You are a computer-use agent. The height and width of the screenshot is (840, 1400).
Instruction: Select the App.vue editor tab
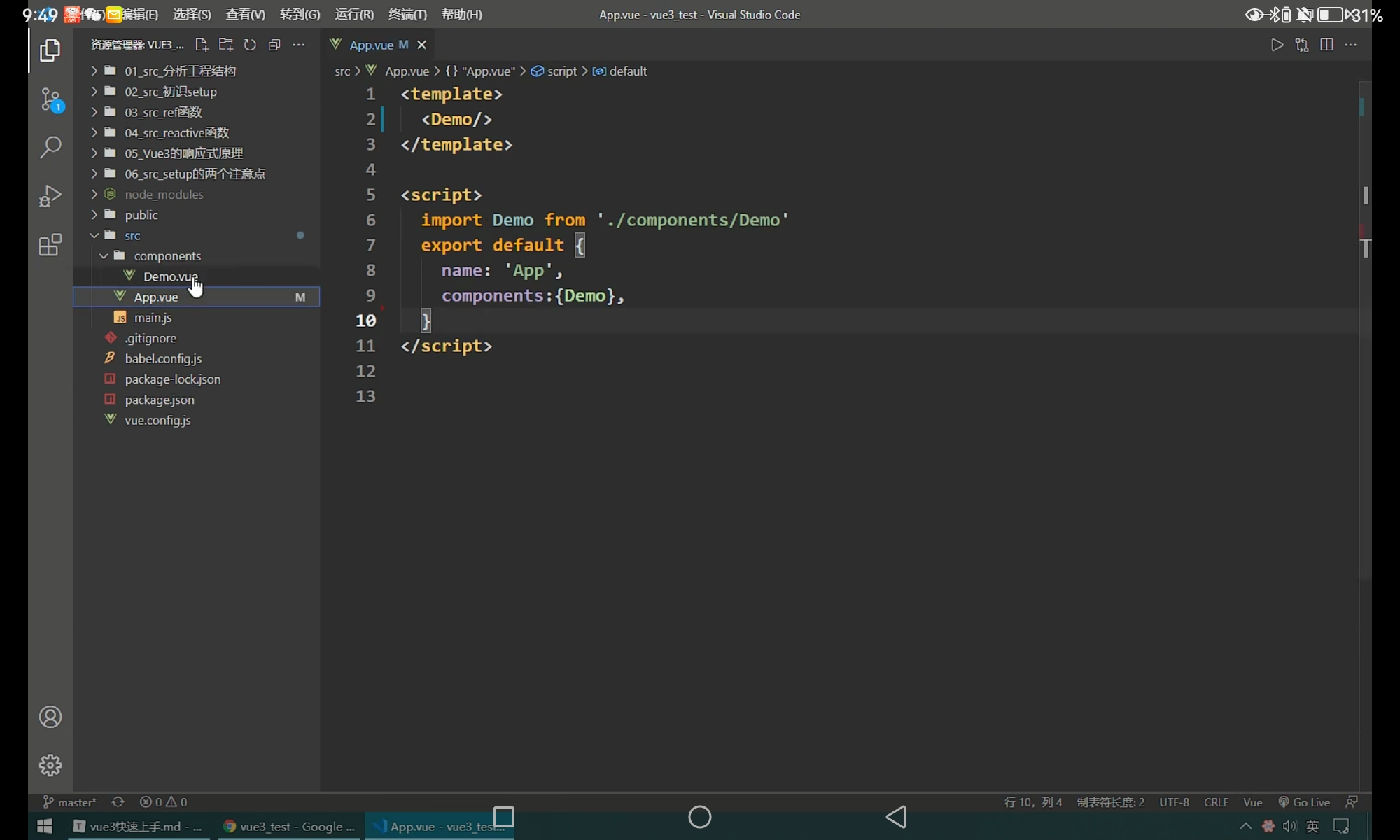point(371,45)
